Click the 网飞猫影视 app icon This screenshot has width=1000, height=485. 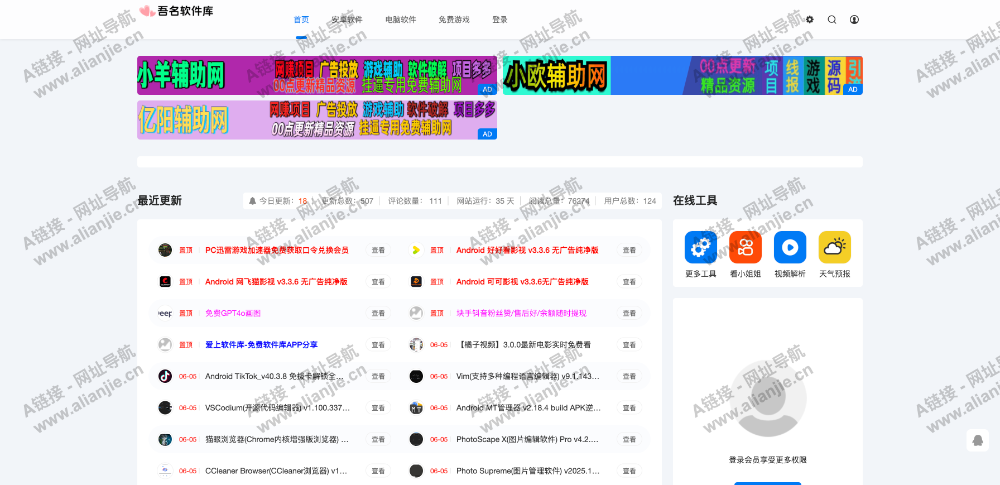(x=165, y=281)
